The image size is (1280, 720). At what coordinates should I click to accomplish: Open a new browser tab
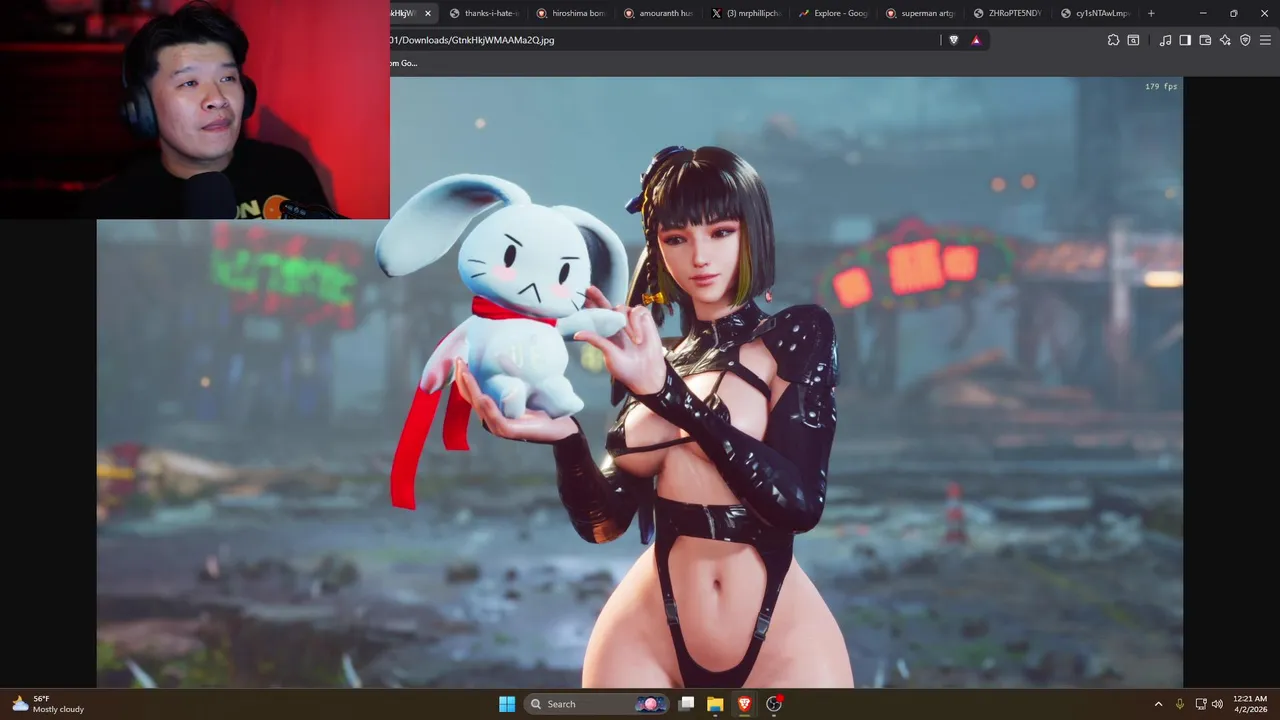(1151, 13)
